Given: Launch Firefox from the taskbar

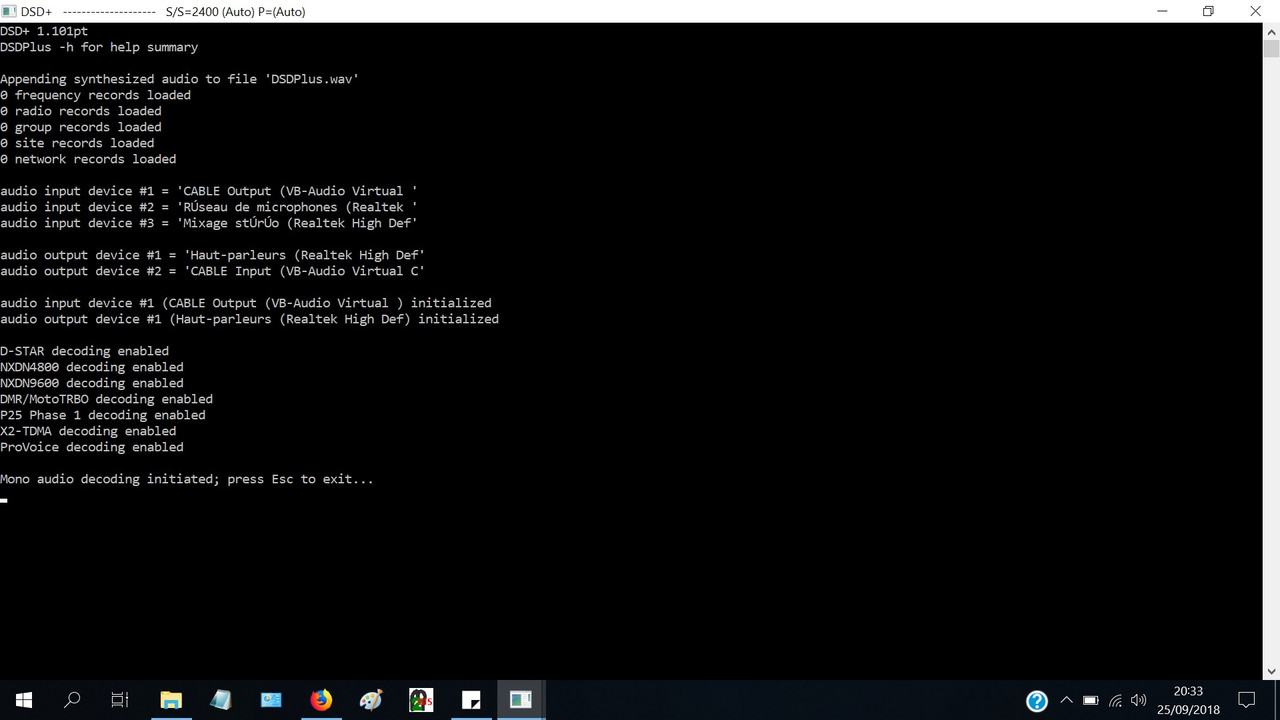Looking at the screenshot, I should 321,700.
